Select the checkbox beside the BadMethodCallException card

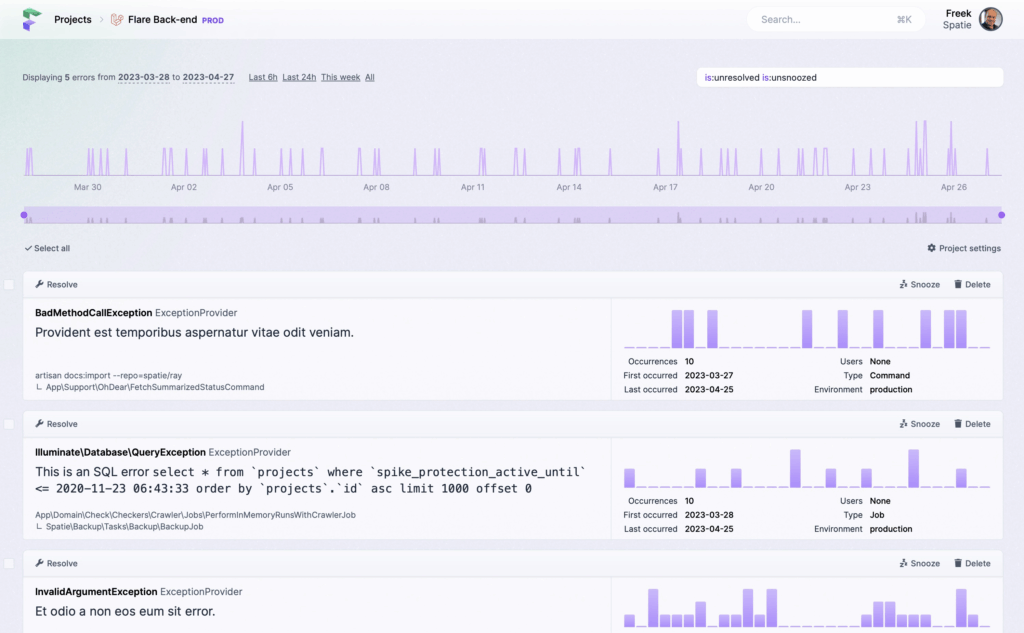point(10,283)
